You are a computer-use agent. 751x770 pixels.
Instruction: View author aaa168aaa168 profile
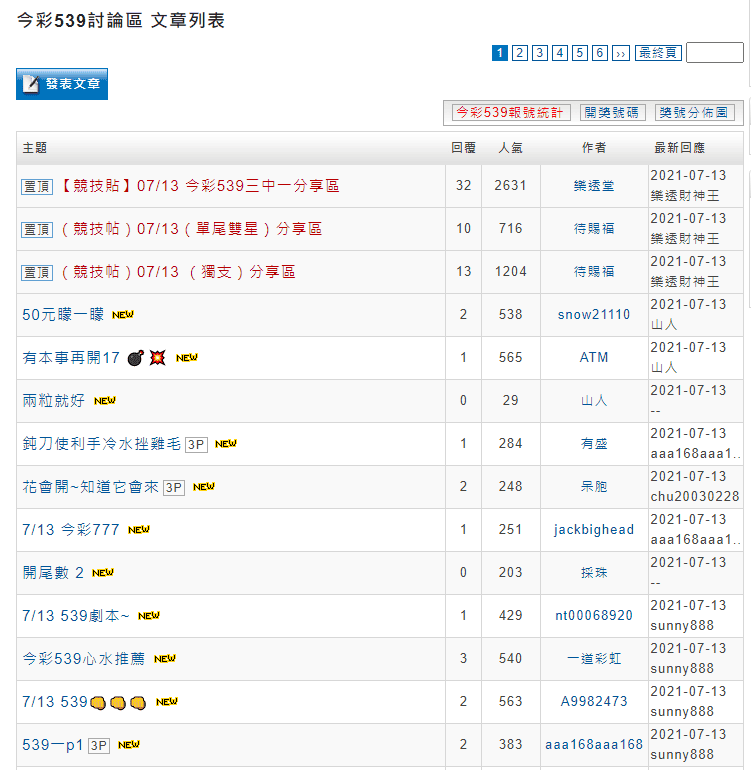coord(594,744)
